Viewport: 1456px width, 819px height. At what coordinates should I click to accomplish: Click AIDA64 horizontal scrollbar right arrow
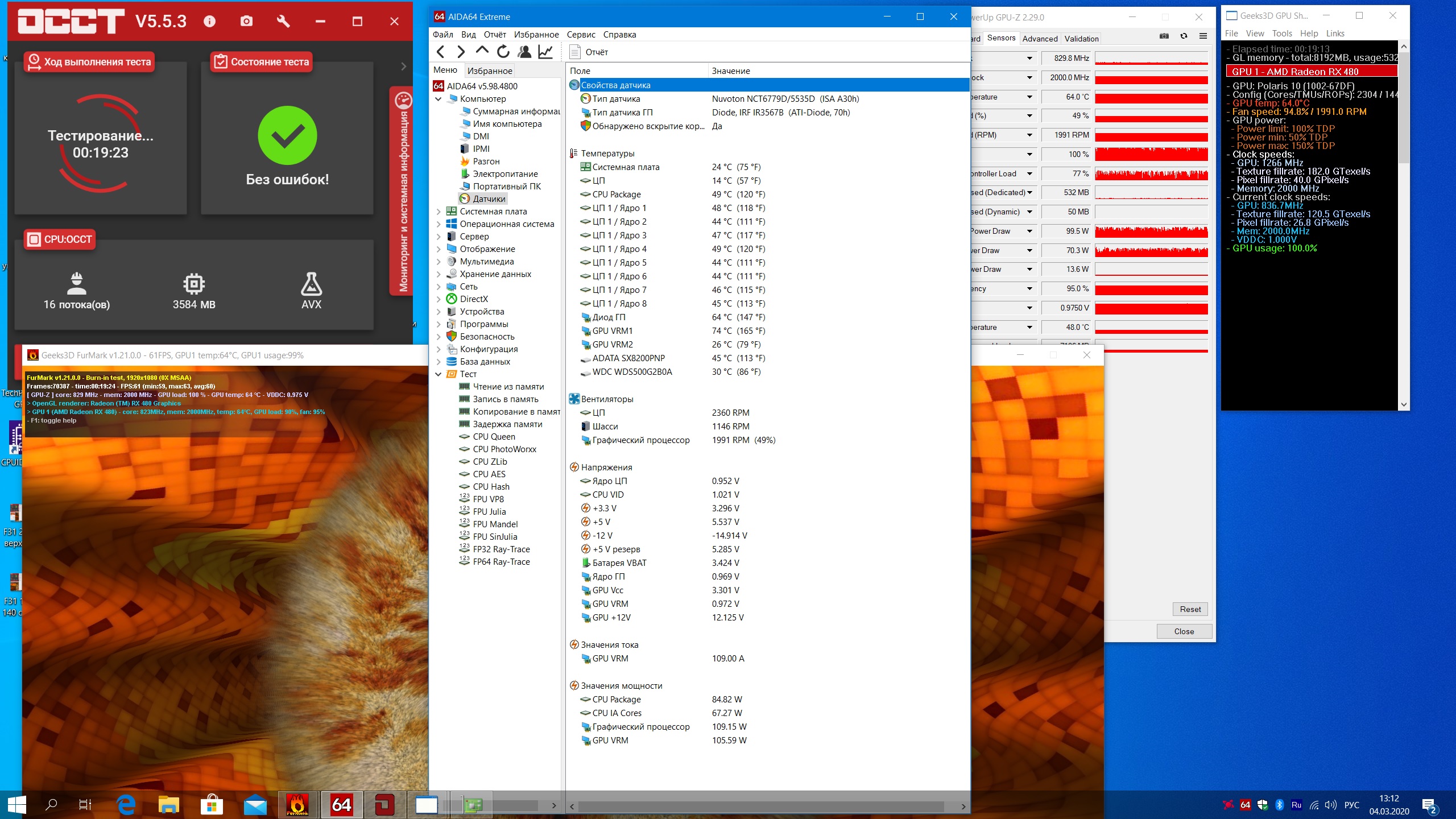pyautogui.click(x=963, y=806)
